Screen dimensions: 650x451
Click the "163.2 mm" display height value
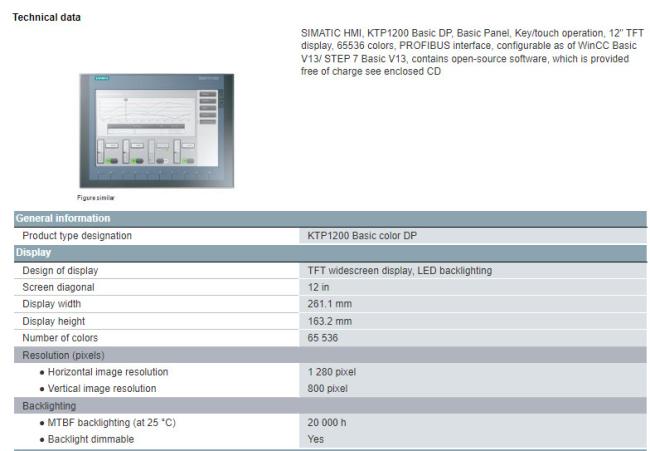click(x=330, y=321)
